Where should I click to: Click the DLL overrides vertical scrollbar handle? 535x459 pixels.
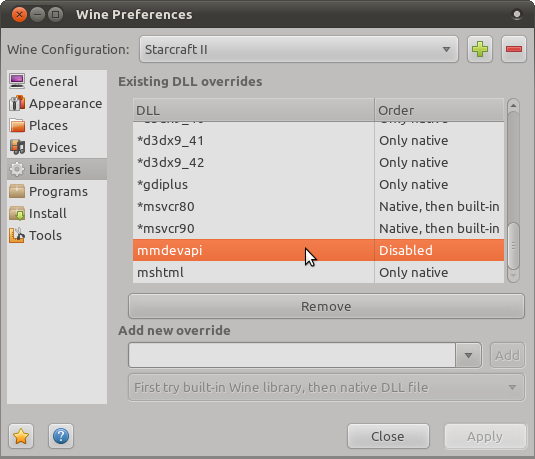(513, 245)
